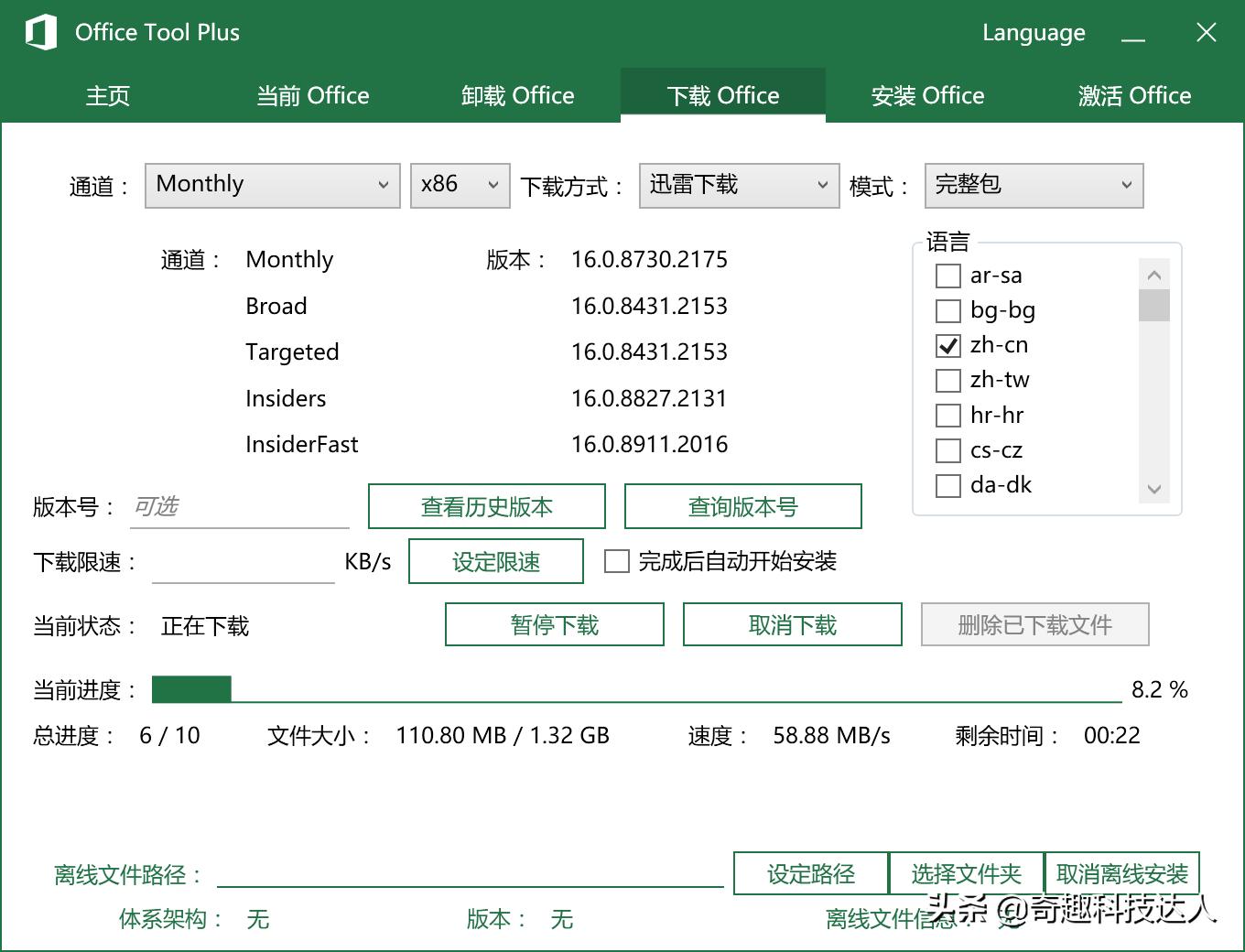Image resolution: width=1245 pixels, height=952 pixels.
Task: Enable the ar-sa language option
Action: 947,276
